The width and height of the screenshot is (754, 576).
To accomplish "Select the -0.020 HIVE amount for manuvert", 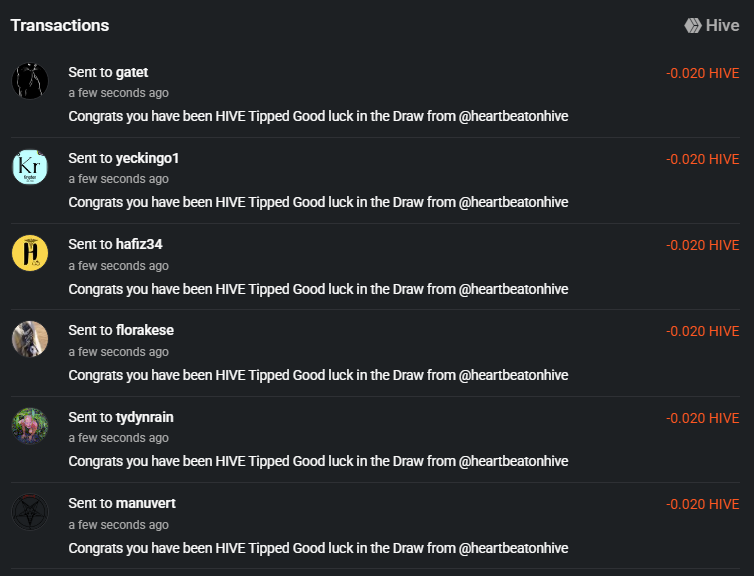I will click(702, 504).
